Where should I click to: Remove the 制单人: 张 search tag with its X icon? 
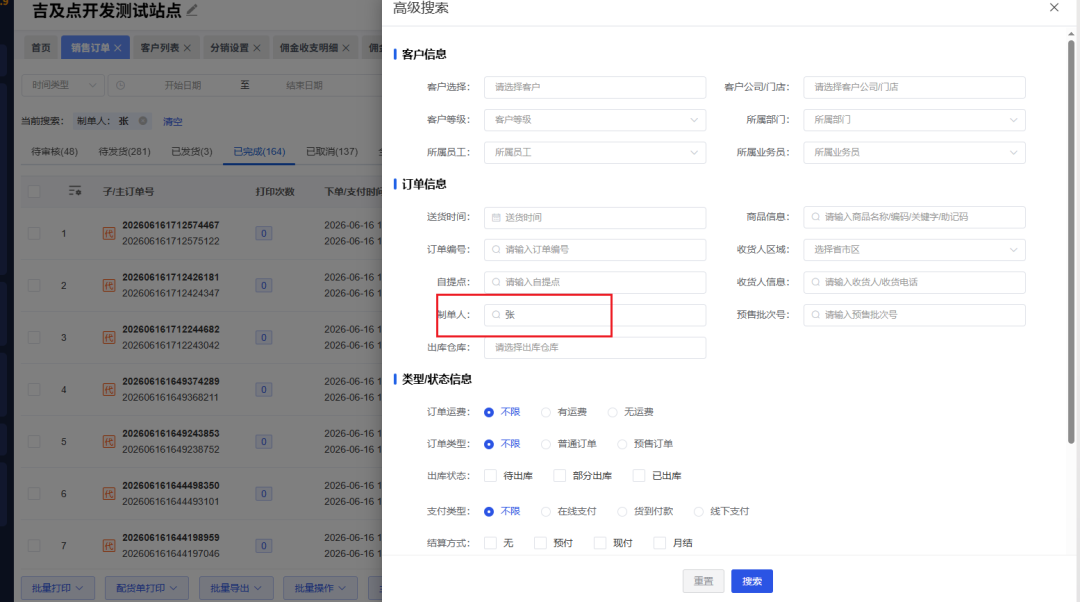point(143,121)
